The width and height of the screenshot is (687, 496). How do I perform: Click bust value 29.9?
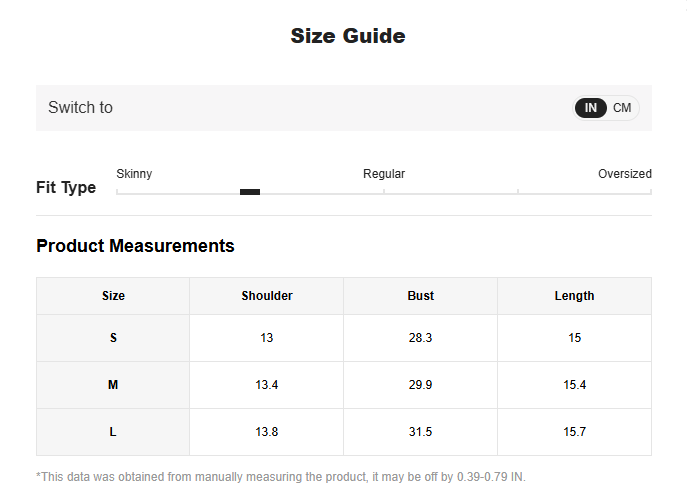pyautogui.click(x=420, y=385)
